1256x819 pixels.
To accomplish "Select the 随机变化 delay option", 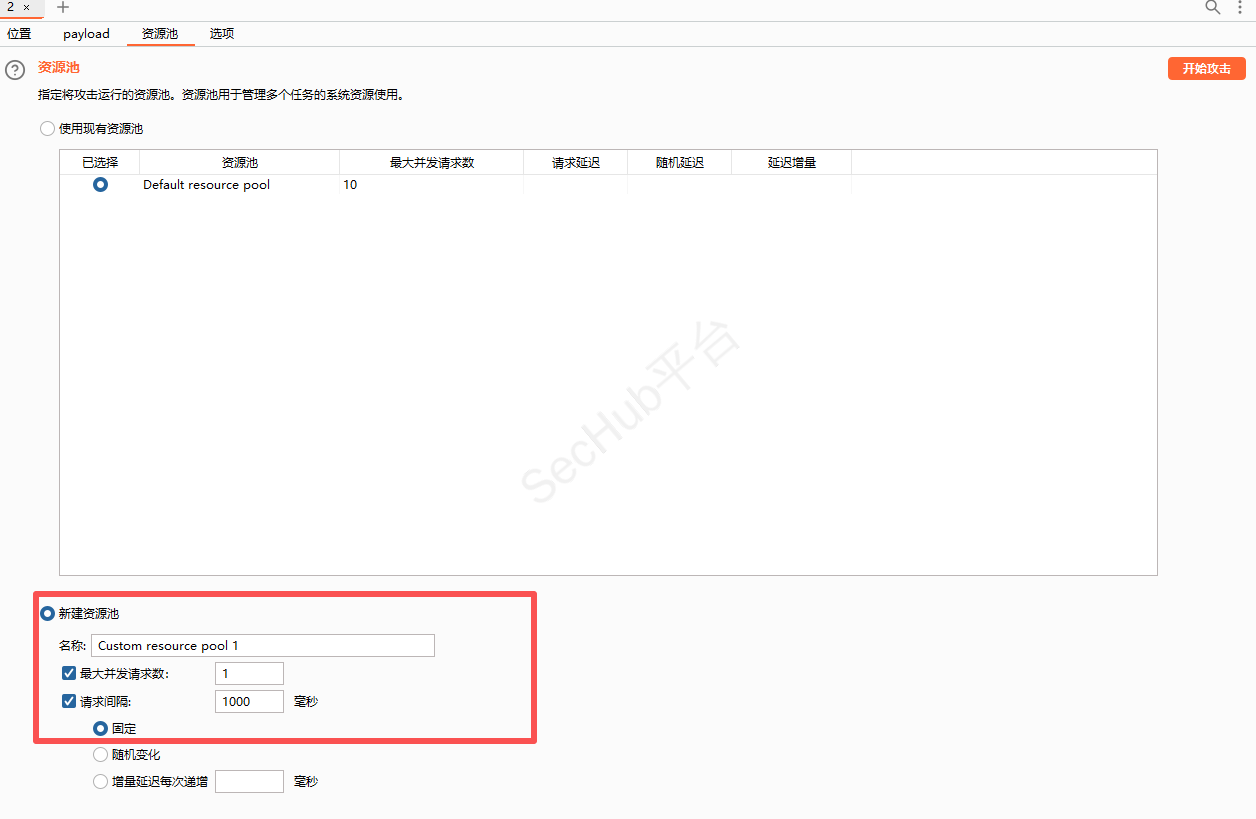I will click(100, 755).
